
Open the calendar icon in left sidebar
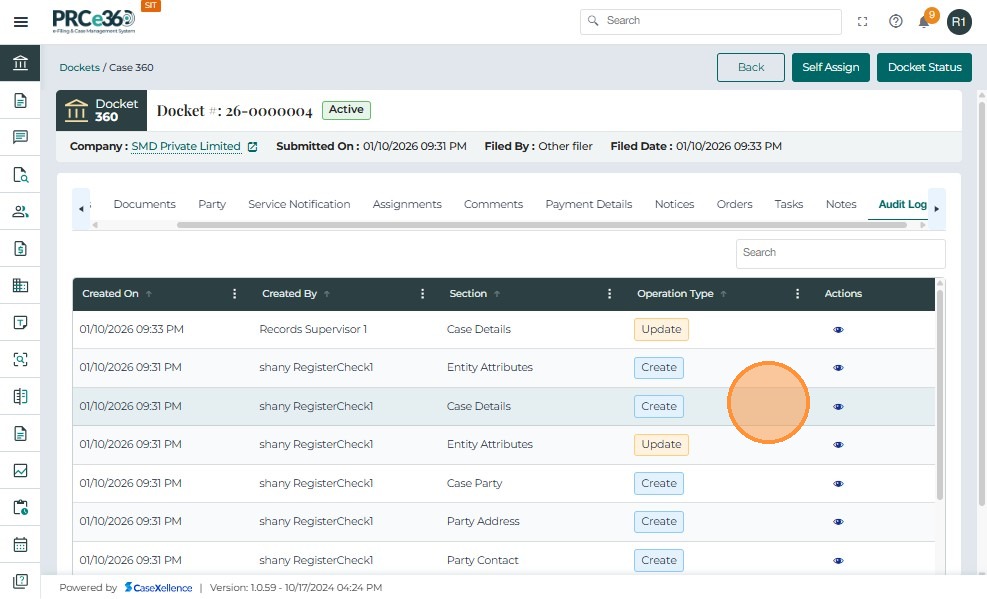coord(20,545)
